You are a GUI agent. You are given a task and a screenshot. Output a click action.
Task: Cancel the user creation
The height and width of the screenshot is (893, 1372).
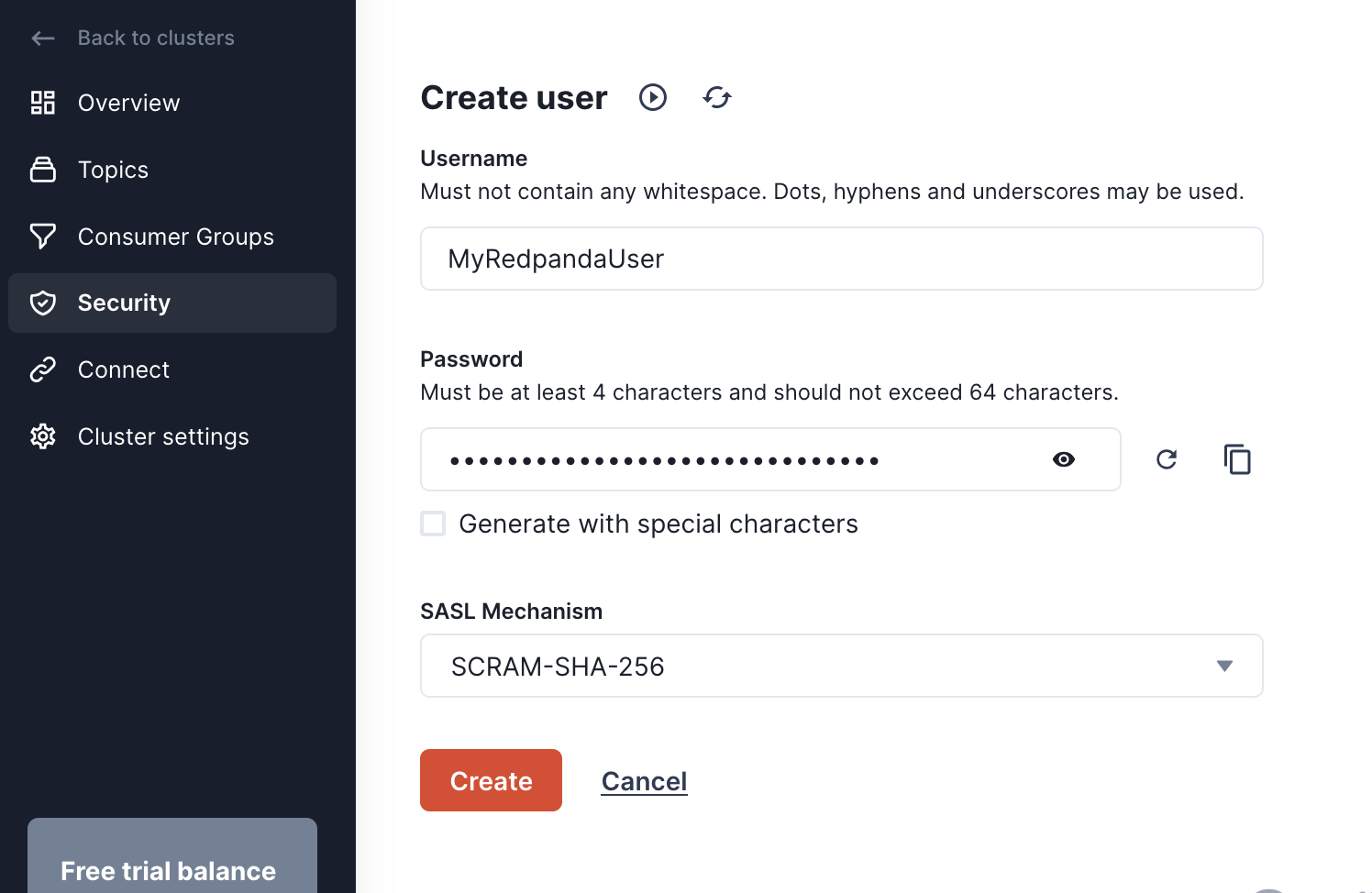click(x=644, y=781)
